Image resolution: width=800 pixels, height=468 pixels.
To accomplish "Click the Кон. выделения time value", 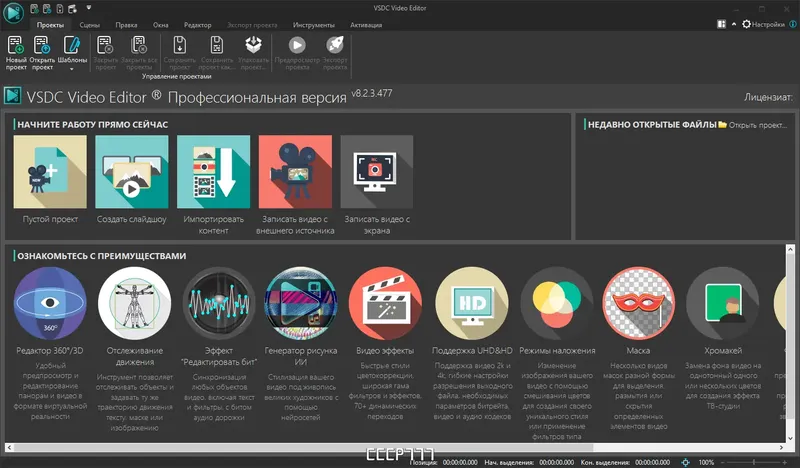I will 653,462.
